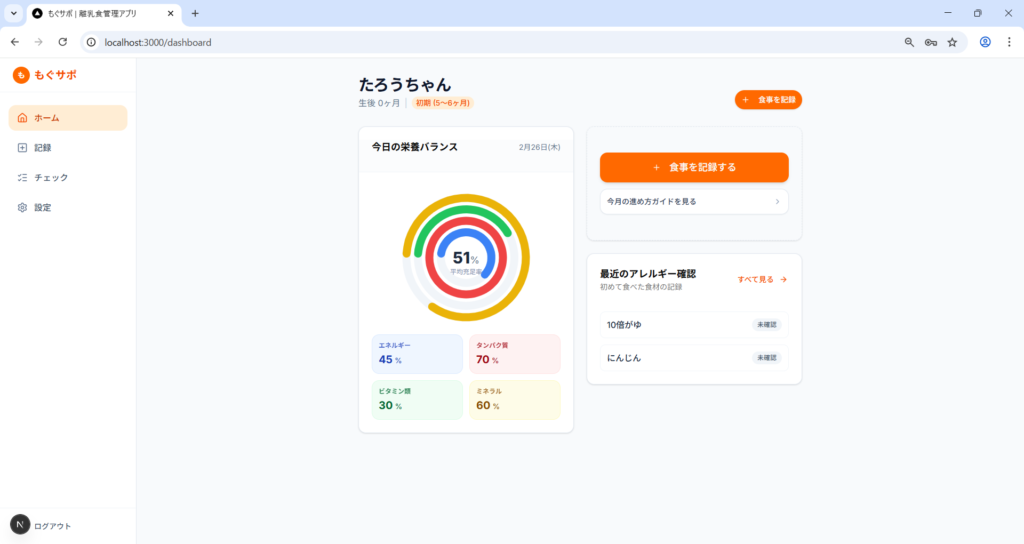Click the もぐサポ logo icon
Screen dimensions: 1024x544
21,75
